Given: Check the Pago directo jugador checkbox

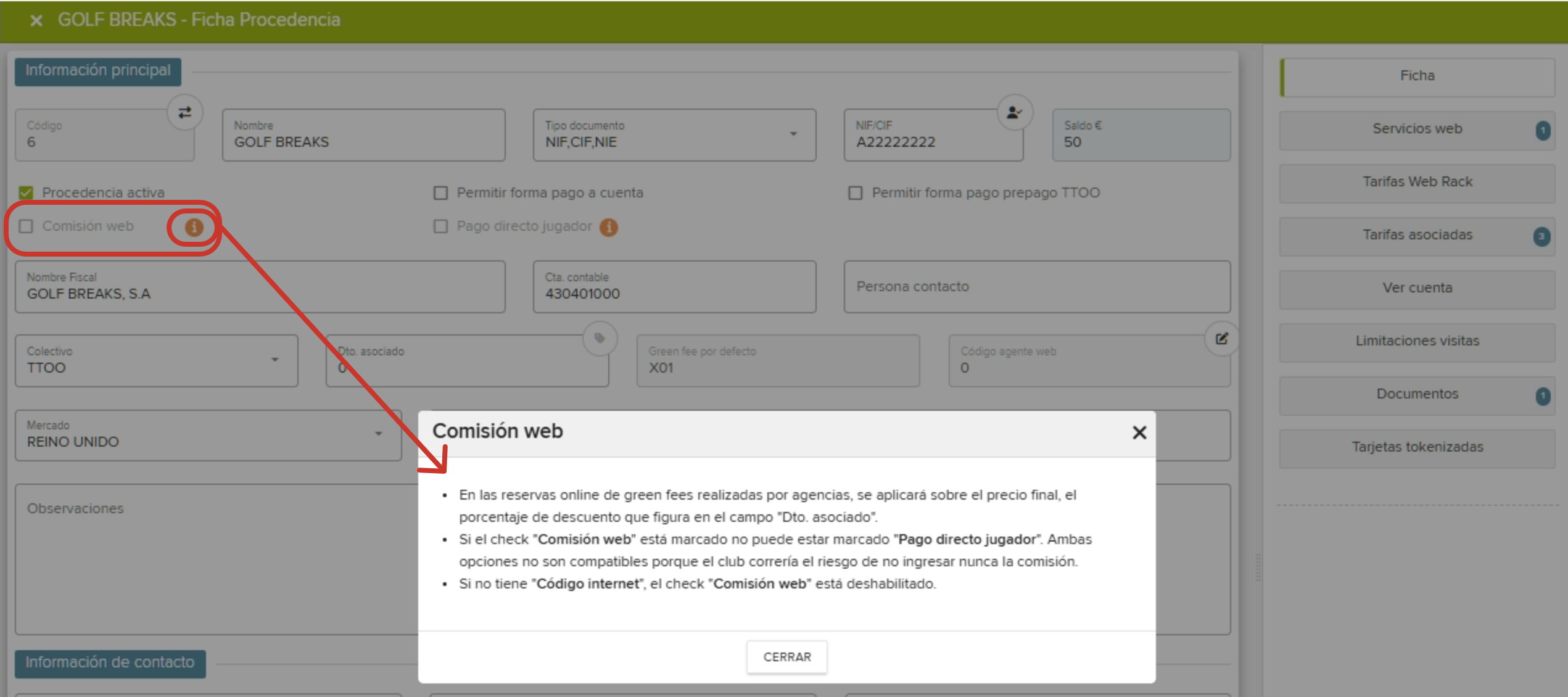Looking at the screenshot, I should 440,226.
